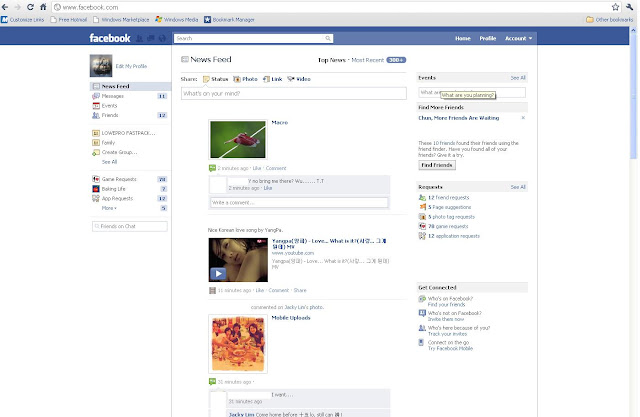Click the Find Friends button
This screenshot has height=417, width=640.
click(x=437, y=165)
